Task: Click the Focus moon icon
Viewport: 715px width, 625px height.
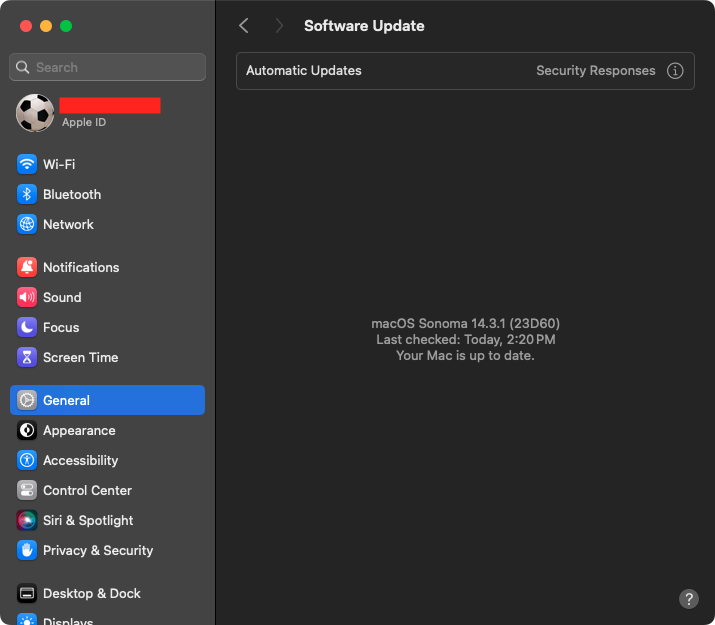Action: pos(27,327)
